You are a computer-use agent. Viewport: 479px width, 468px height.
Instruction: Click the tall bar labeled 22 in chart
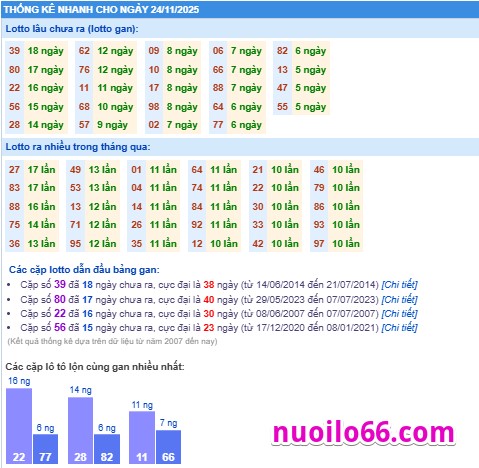(x=19, y=426)
